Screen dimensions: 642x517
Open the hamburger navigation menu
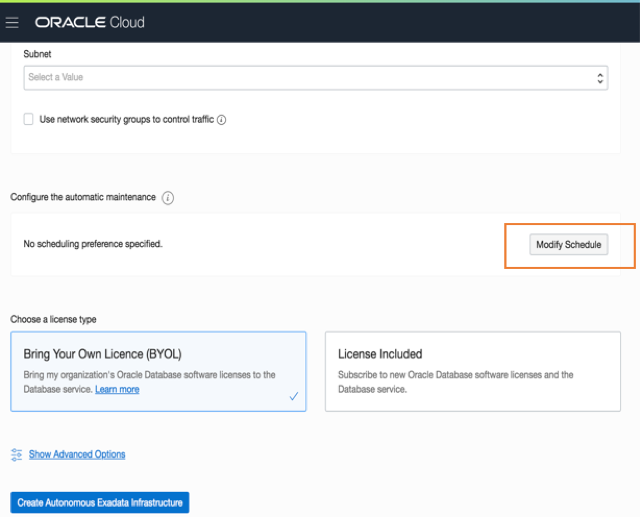pyautogui.click(x=12, y=23)
